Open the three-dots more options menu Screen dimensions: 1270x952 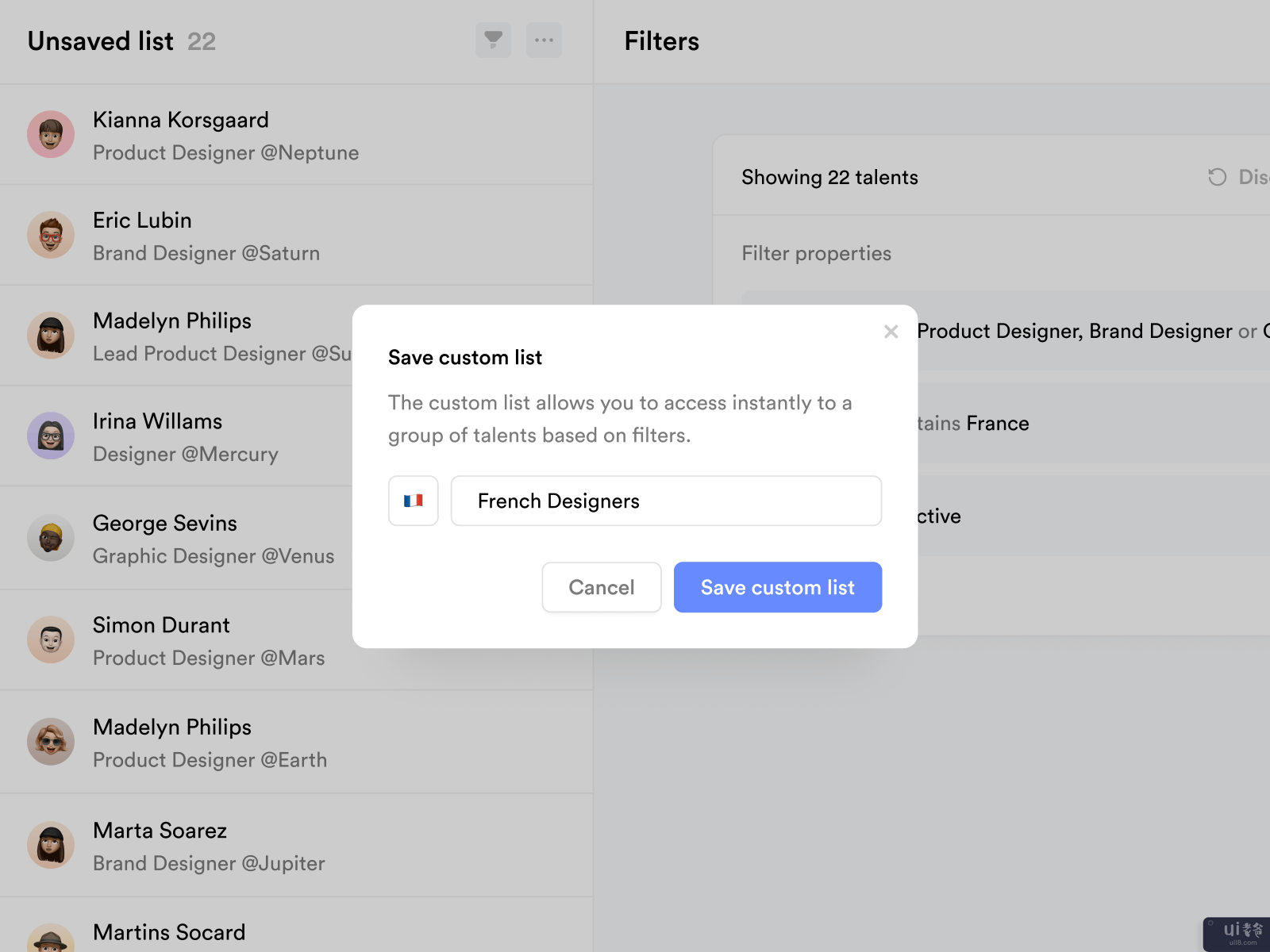tap(544, 40)
